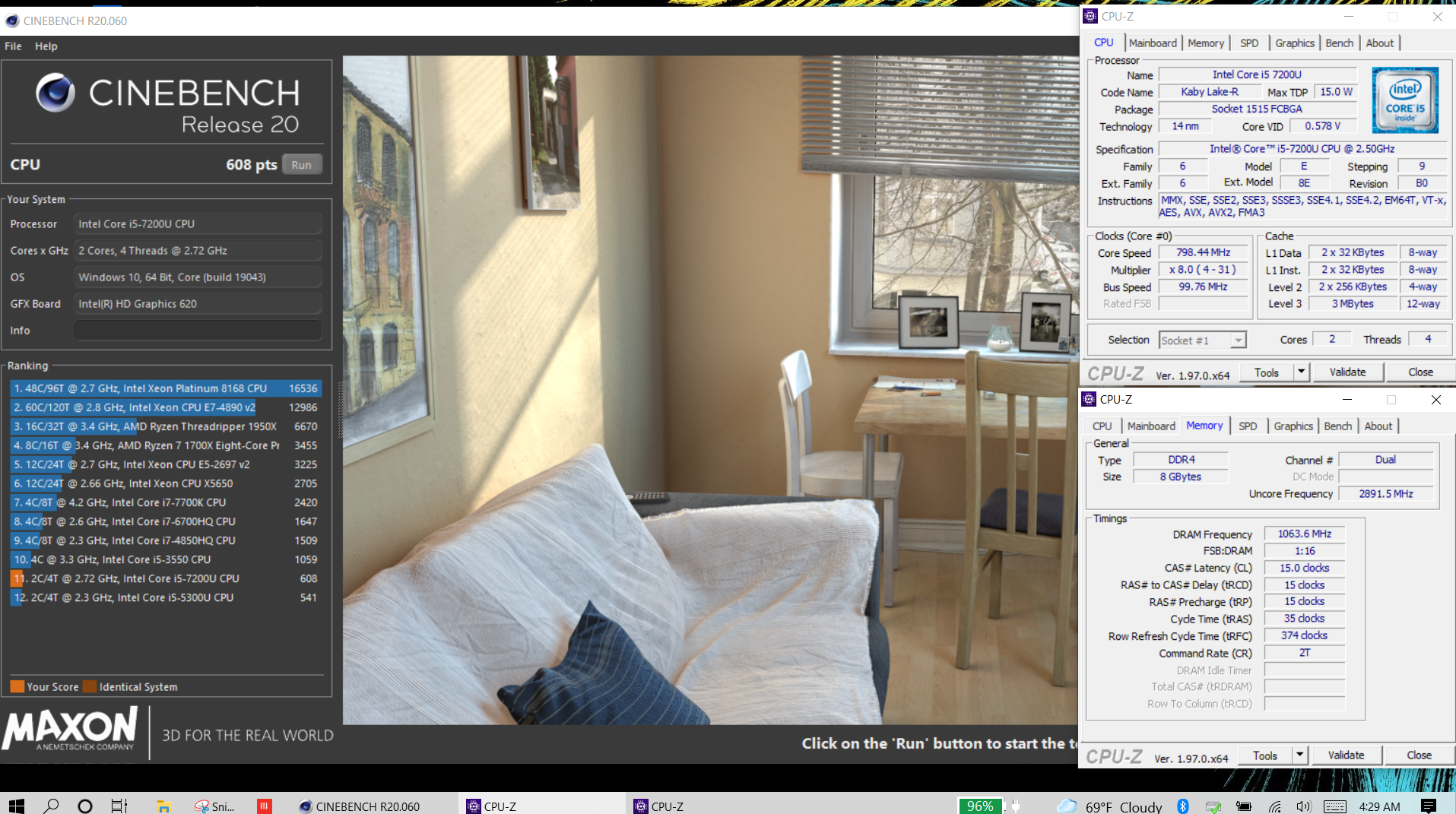Image resolution: width=1456 pixels, height=814 pixels.
Task: Click upper CPU-Z title bar app icon
Action: point(1090,16)
